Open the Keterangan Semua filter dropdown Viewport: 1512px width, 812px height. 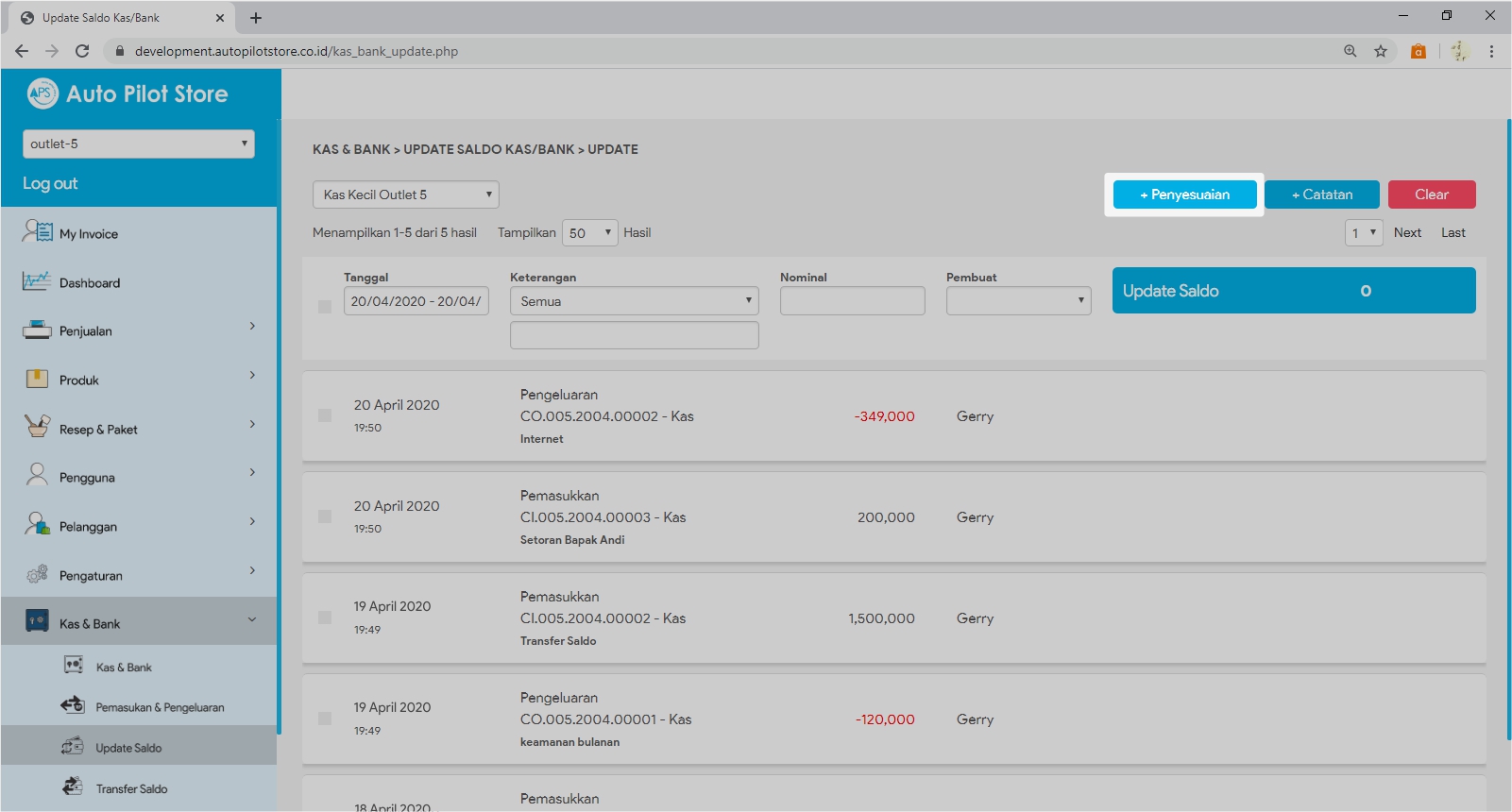coord(634,301)
